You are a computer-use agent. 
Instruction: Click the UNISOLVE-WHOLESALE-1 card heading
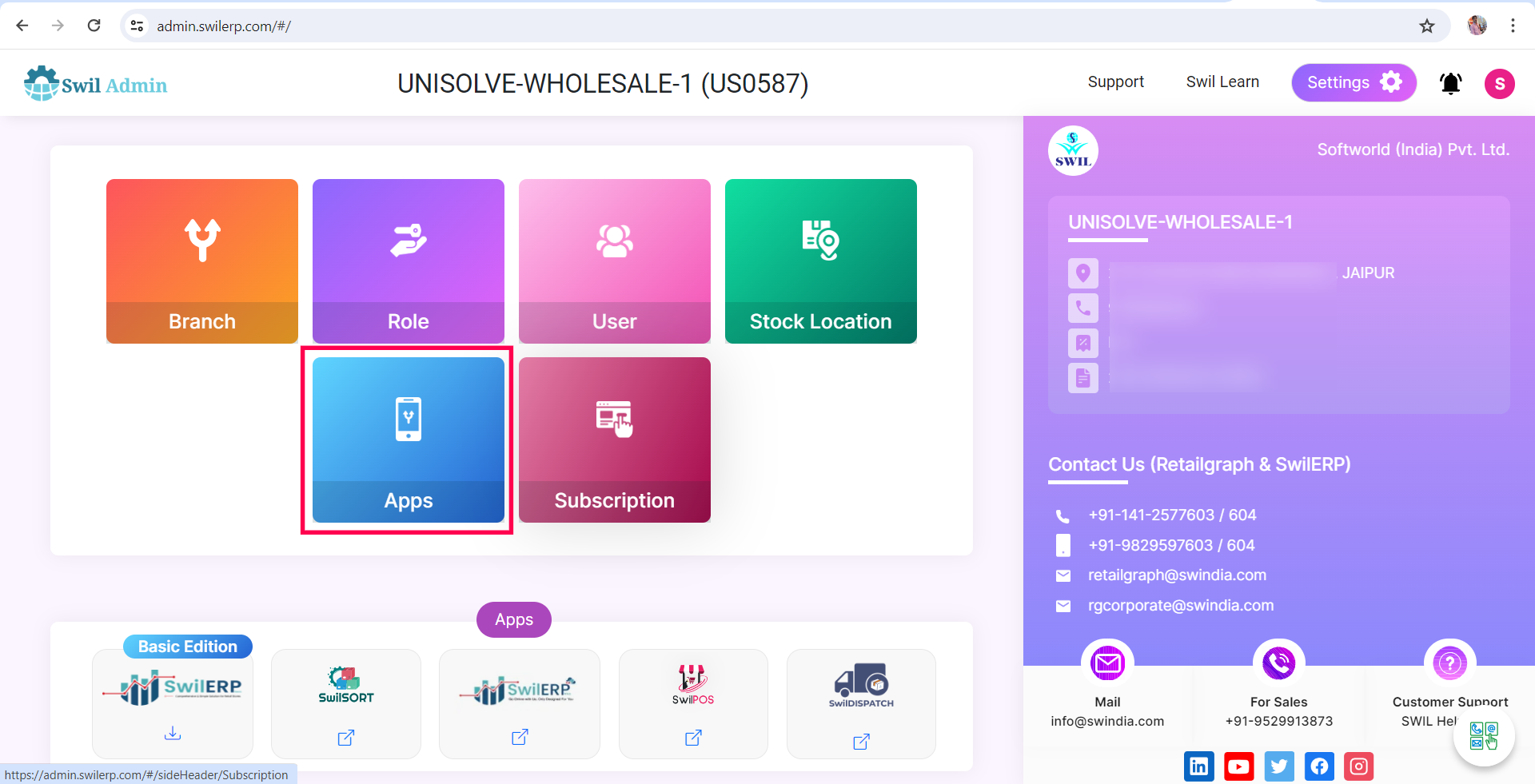coord(1180,222)
